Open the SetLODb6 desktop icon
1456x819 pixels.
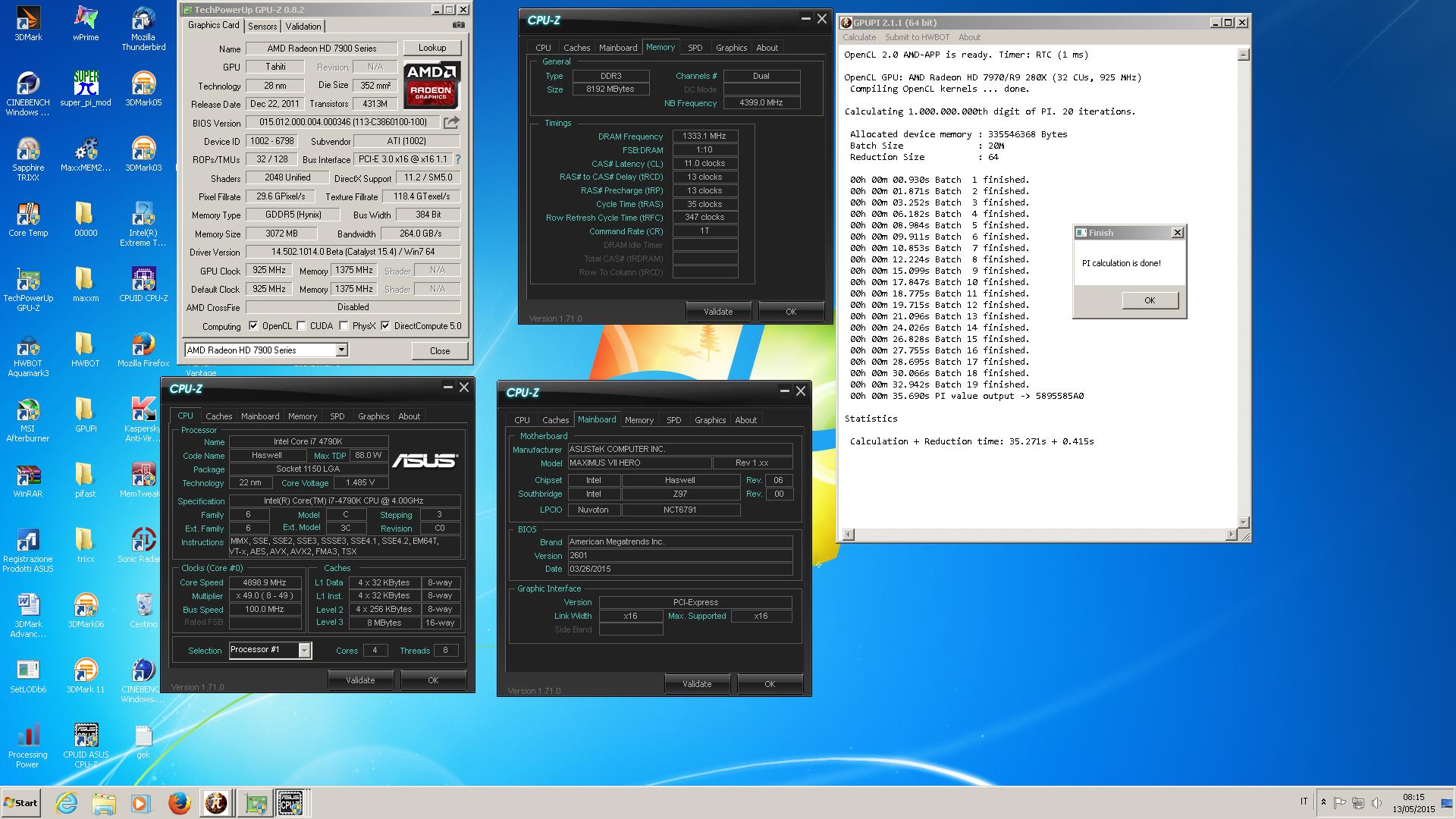click(x=28, y=676)
